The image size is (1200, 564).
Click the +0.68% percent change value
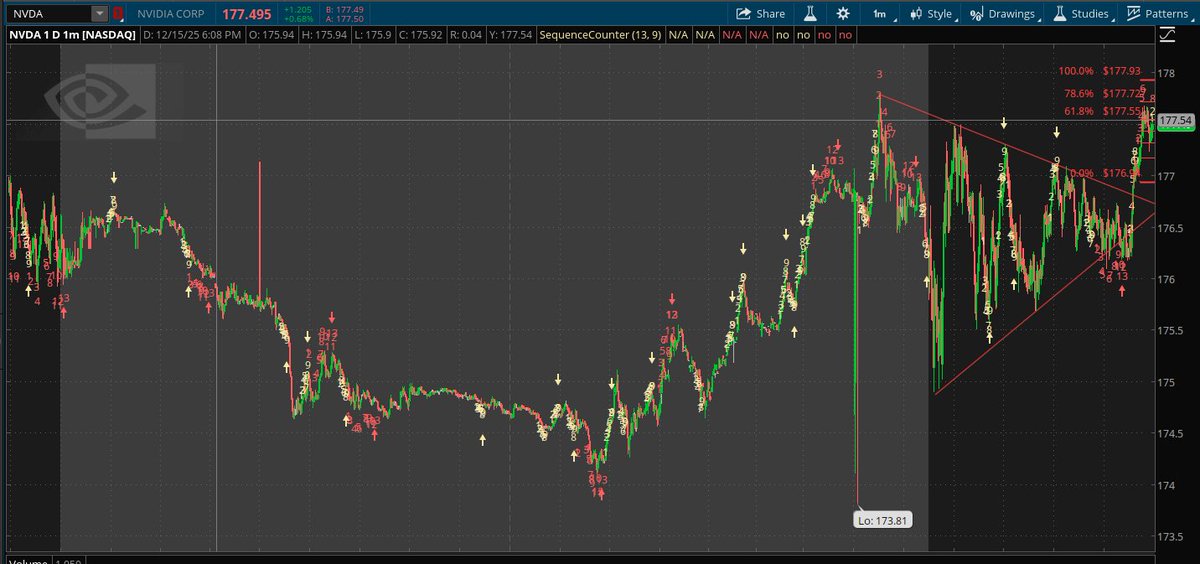click(x=301, y=19)
